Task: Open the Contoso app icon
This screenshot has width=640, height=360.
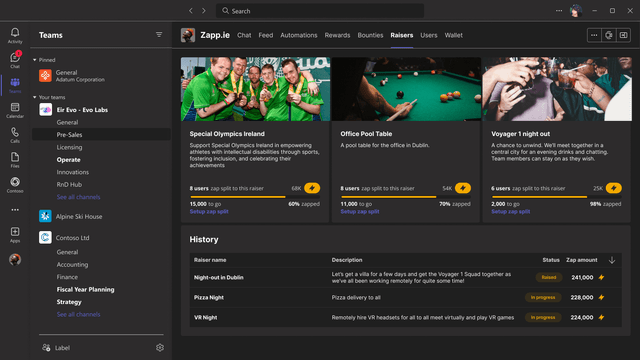Action: tap(15, 184)
